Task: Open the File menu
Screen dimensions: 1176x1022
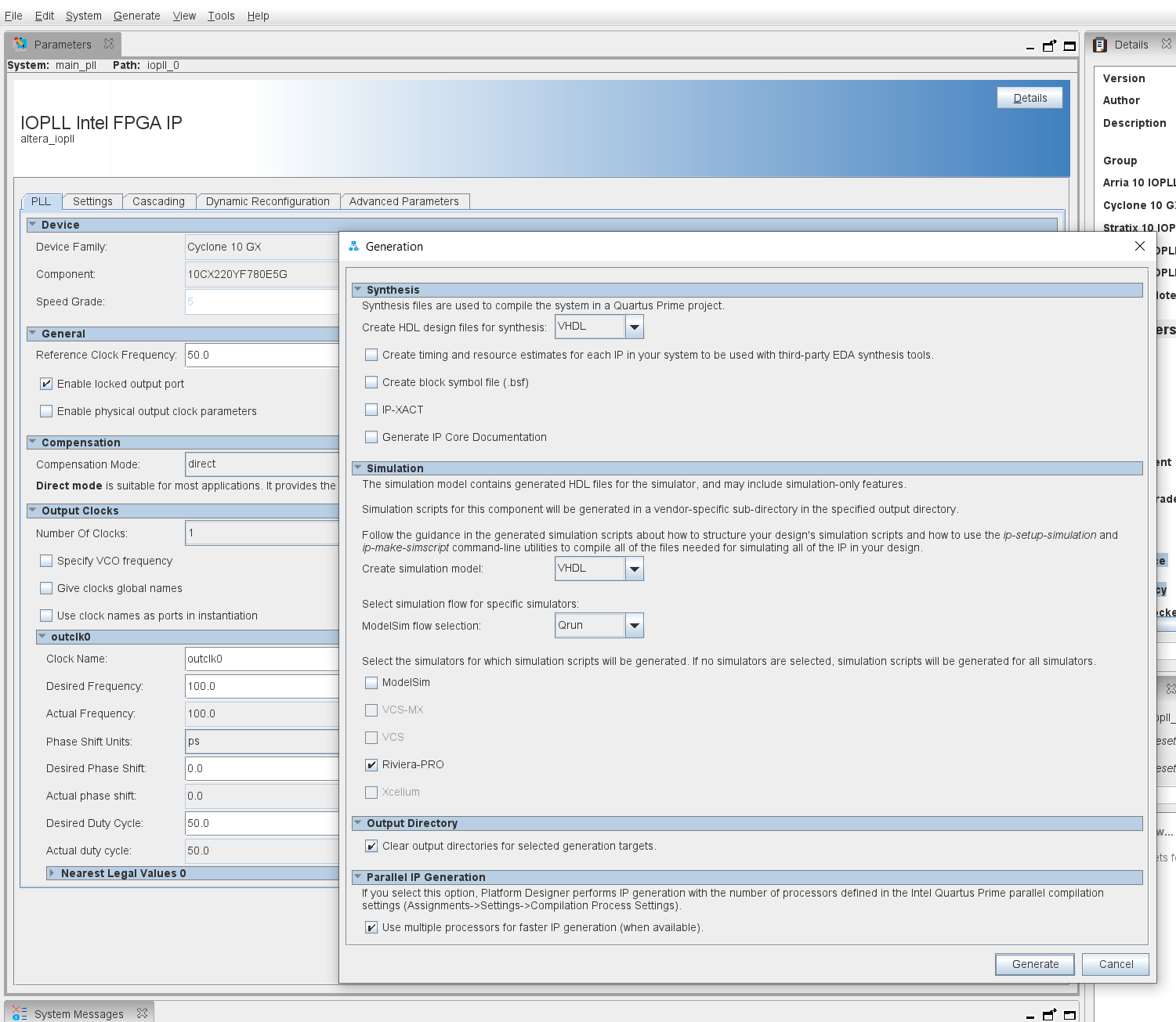Action: point(13,16)
